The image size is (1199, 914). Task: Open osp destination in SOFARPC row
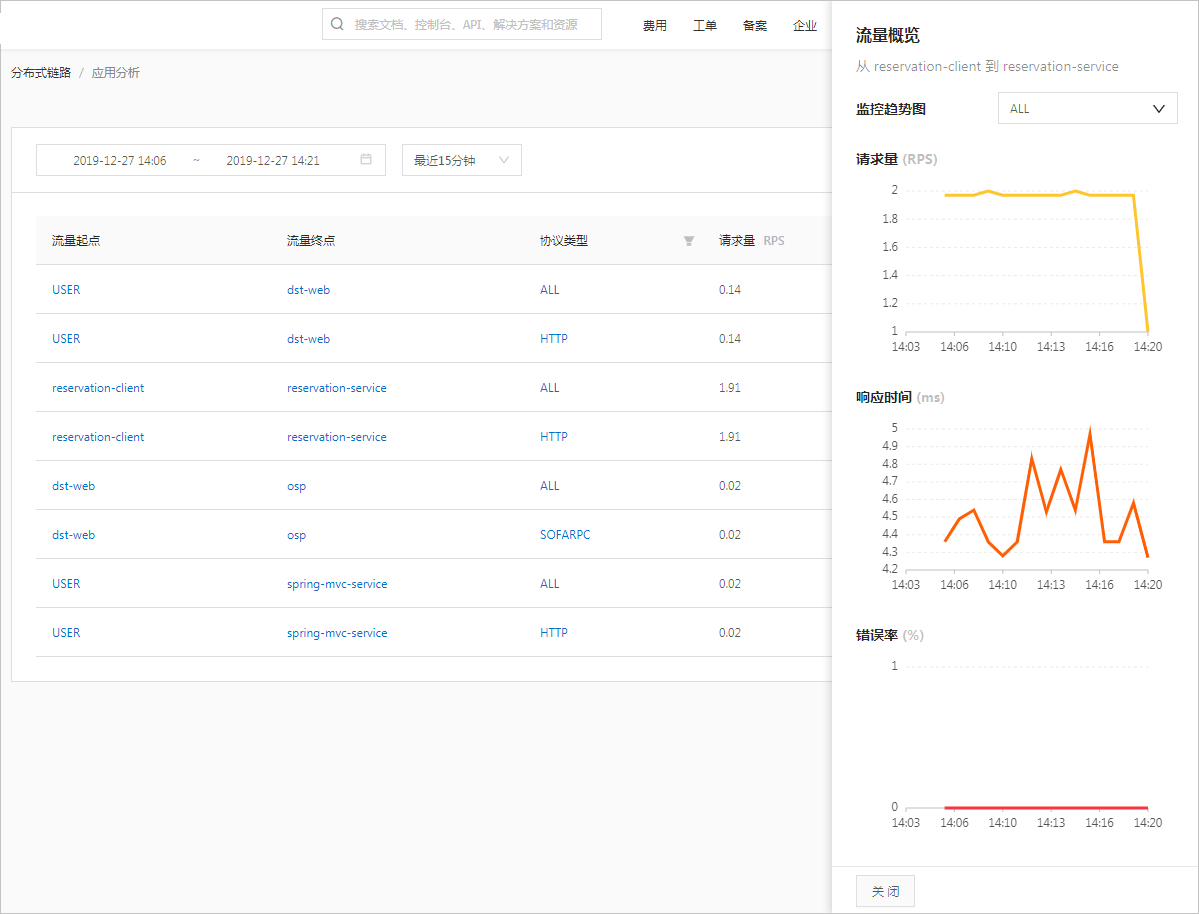click(296, 535)
